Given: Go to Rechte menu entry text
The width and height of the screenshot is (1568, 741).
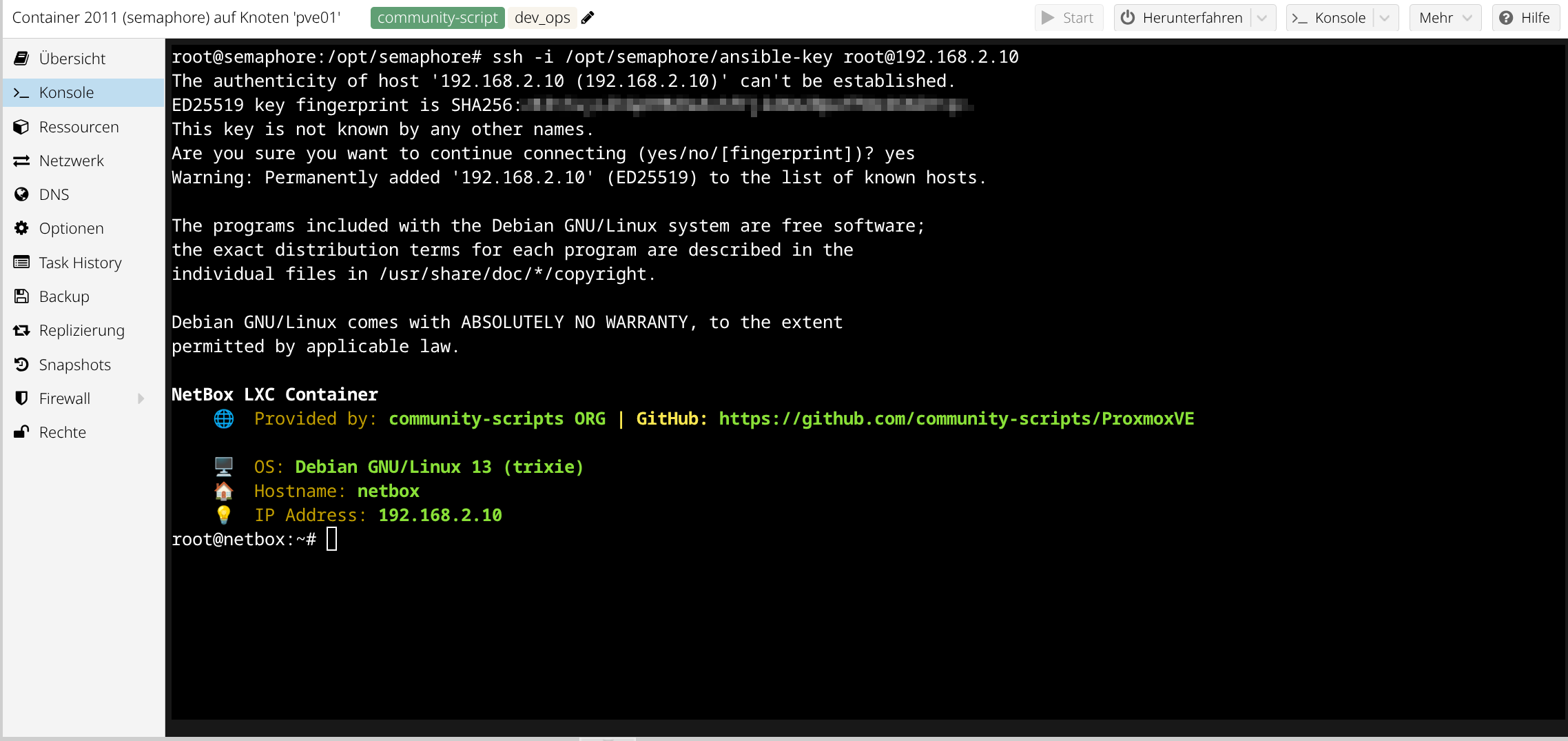Looking at the screenshot, I should pyautogui.click(x=63, y=432).
